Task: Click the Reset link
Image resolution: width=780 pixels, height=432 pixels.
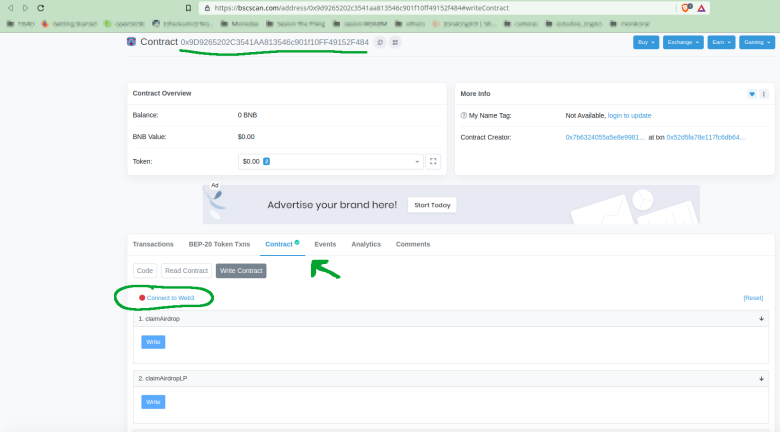Action: point(753,298)
